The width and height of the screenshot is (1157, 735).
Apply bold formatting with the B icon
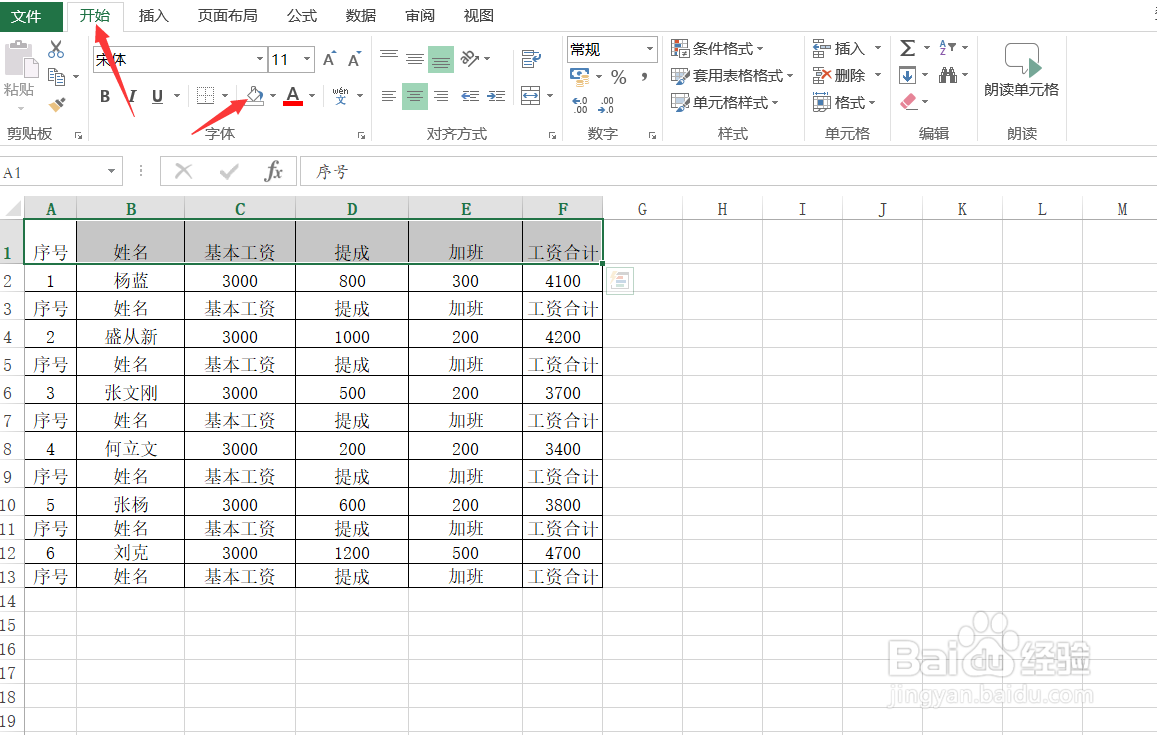[104, 96]
